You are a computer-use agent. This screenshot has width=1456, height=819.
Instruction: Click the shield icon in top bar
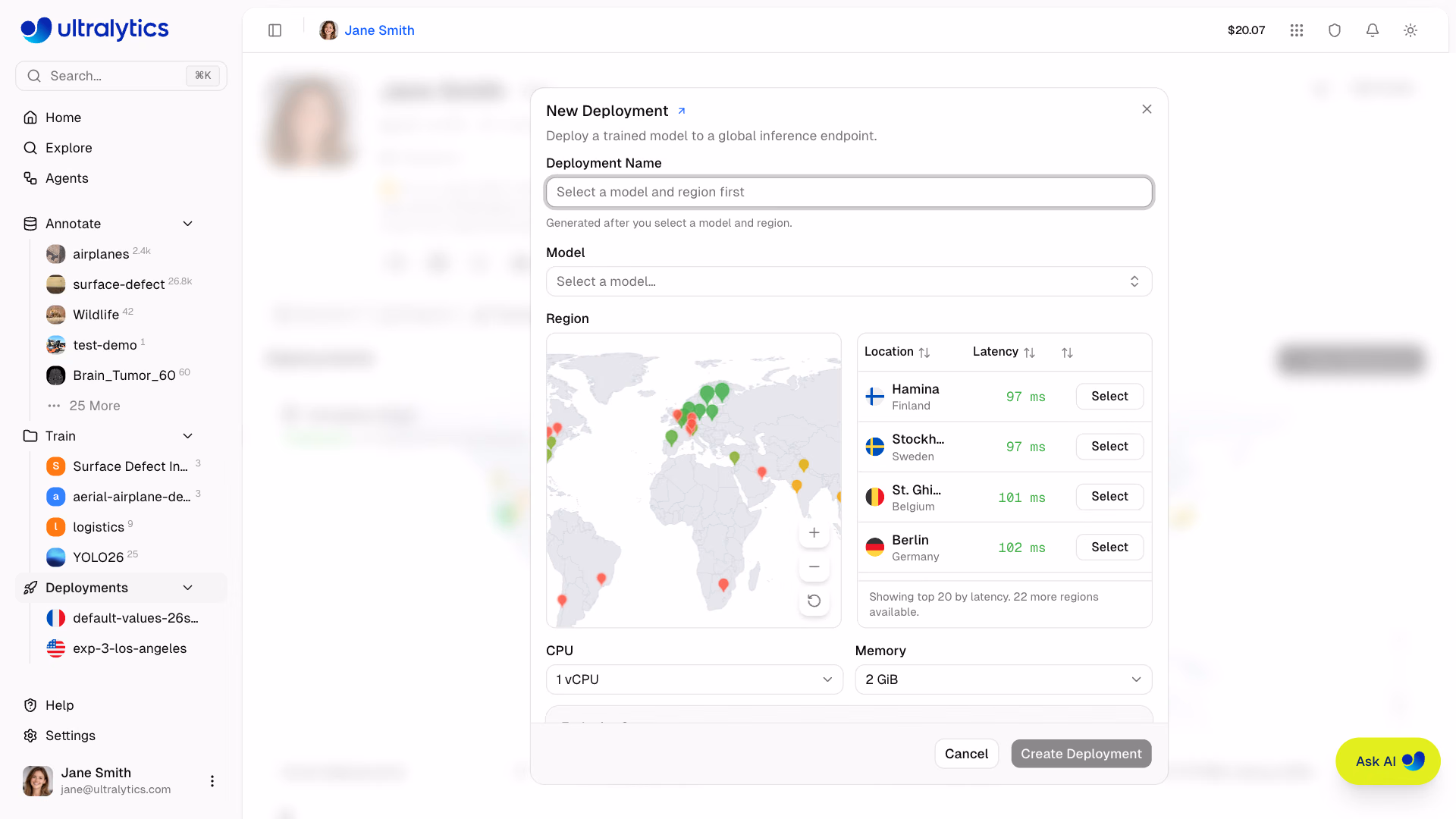tap(1335, 30)
